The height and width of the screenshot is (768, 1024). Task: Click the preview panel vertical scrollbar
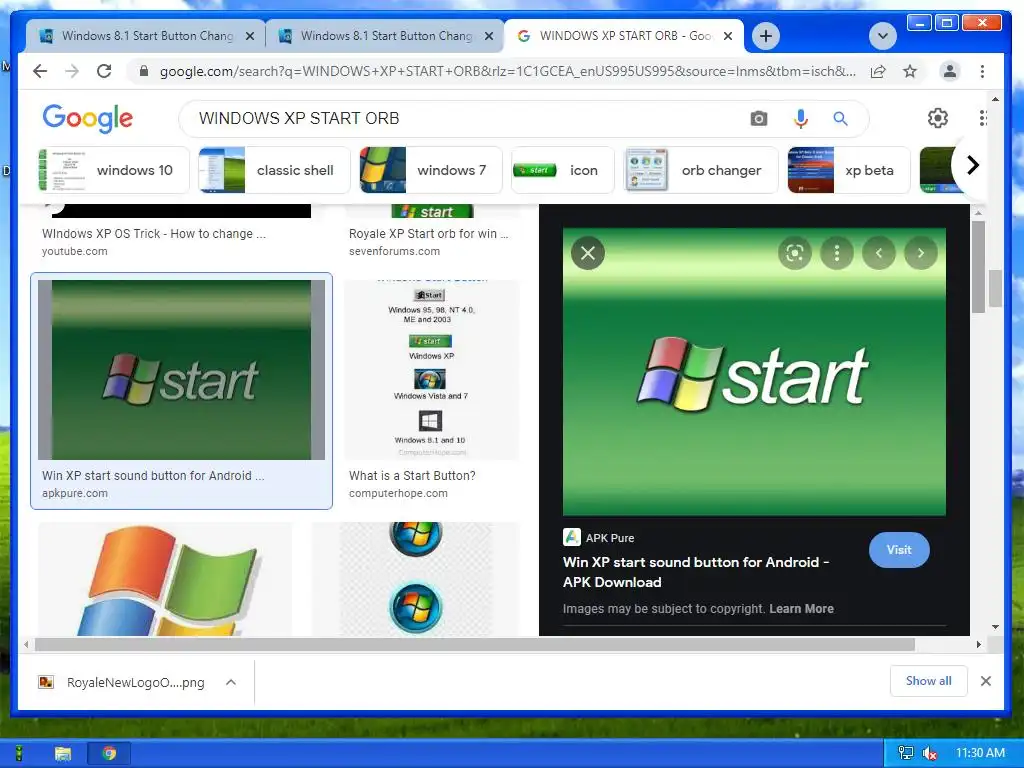tap(978, 267)
